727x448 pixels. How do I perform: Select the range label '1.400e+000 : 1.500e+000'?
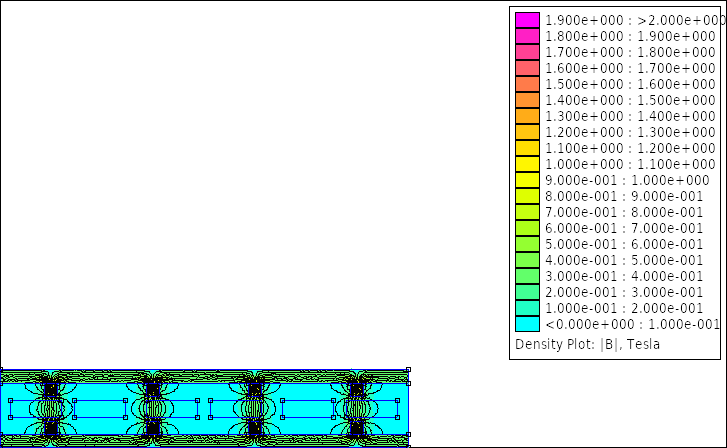pyautogui.click(x=631, y=100)
